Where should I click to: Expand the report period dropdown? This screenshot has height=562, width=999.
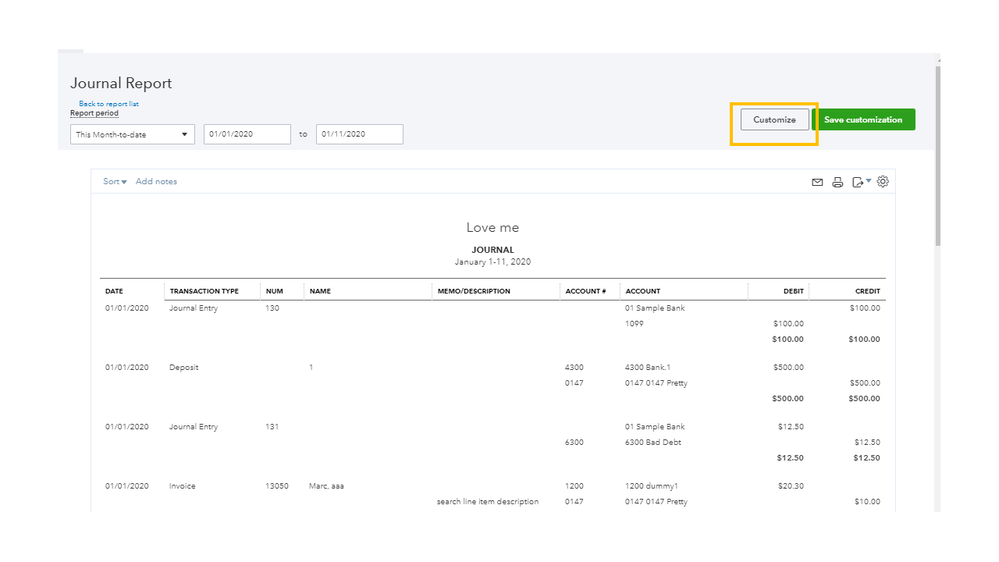132,134
